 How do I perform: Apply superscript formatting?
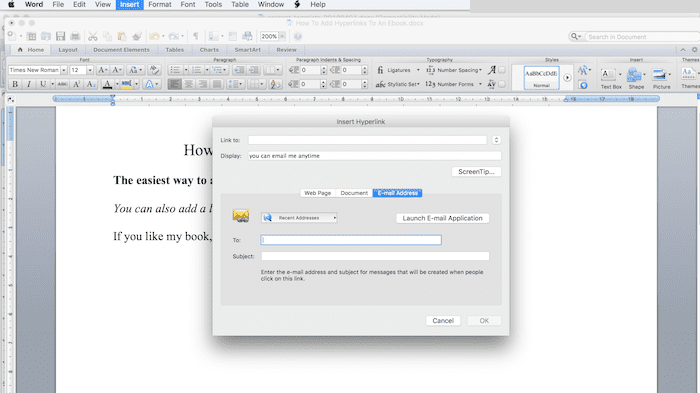tap(77, 84)
